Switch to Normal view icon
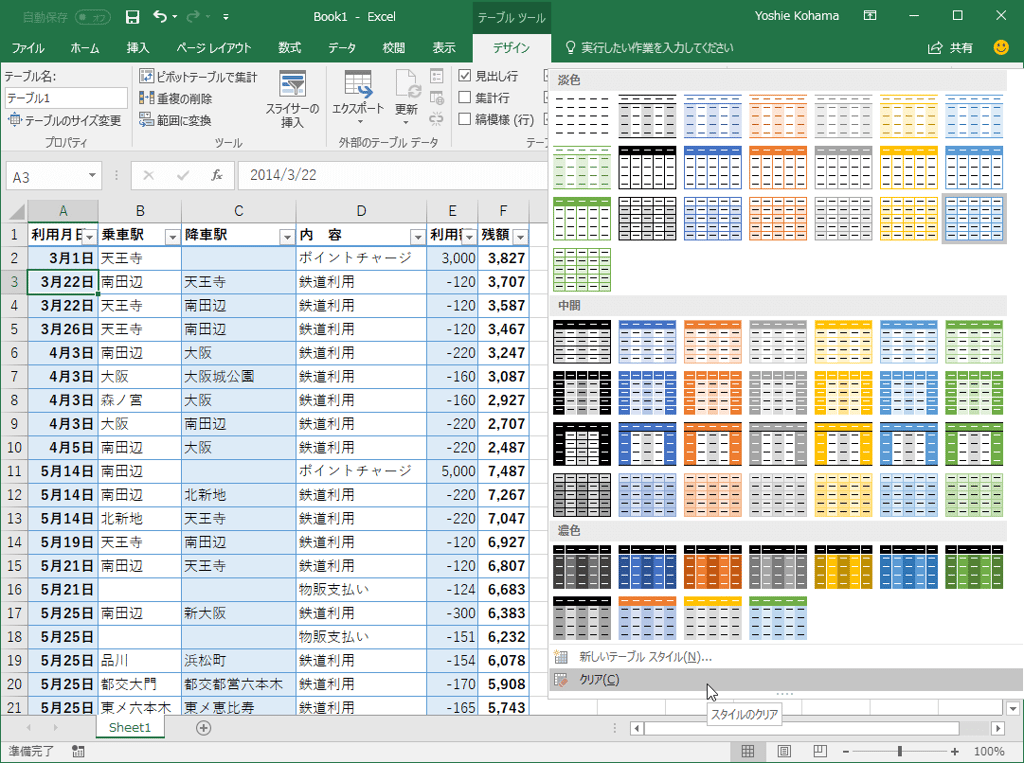 (748, 751)
